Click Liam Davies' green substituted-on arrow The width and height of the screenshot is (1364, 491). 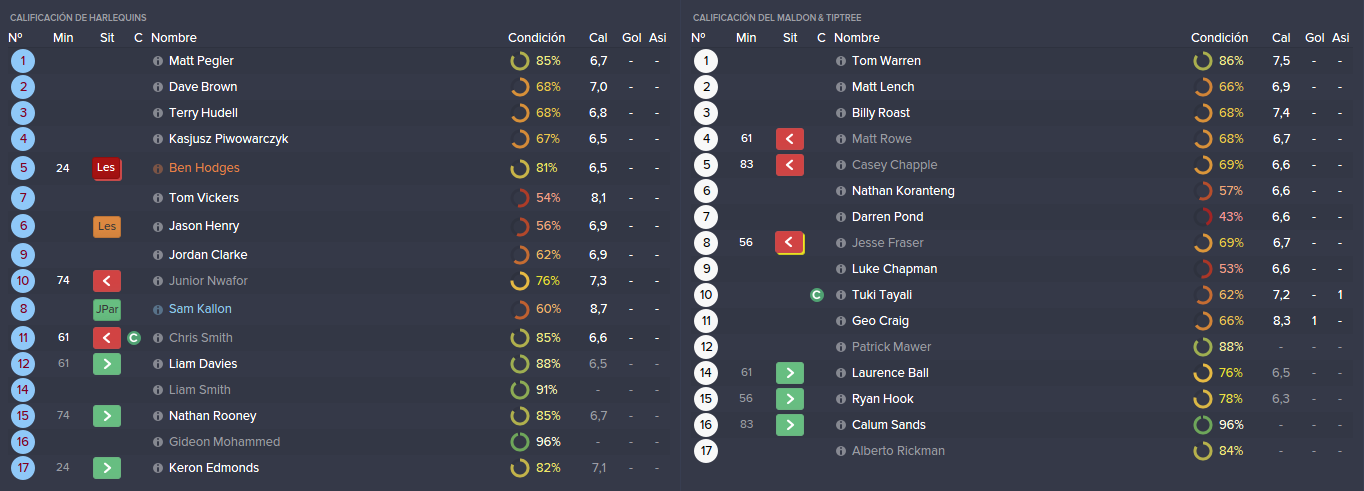click(107, 364)
